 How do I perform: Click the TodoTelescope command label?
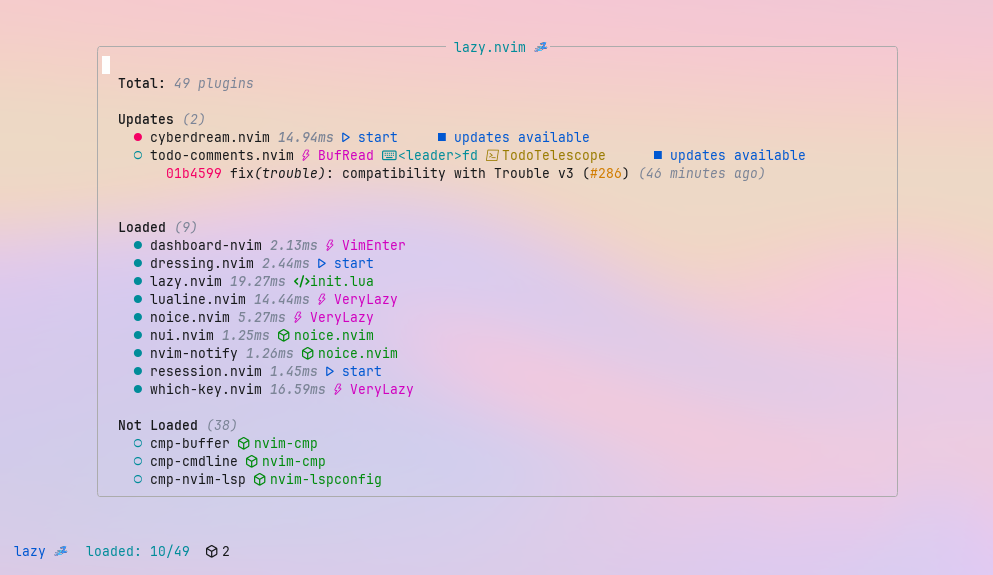click(x=553, y=155)
